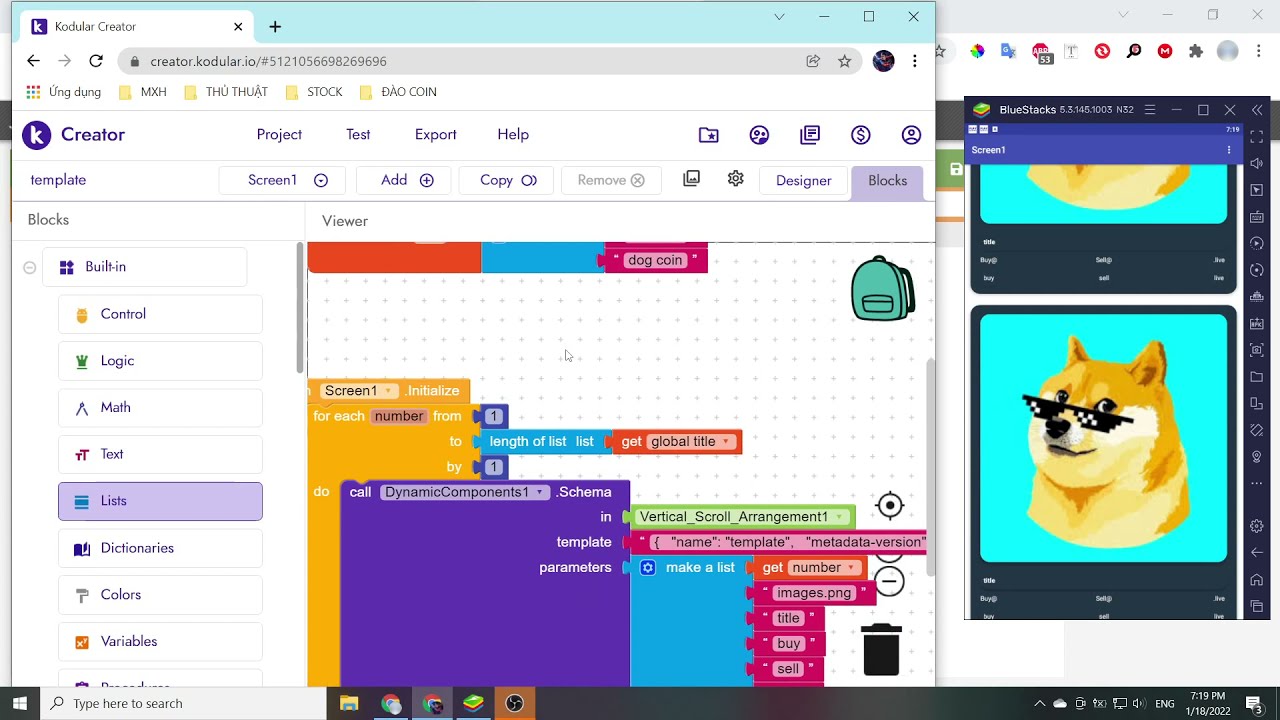Open the global title variable dropdown
The width and height of the screenshot is (1280, 720).
point(726,442)
